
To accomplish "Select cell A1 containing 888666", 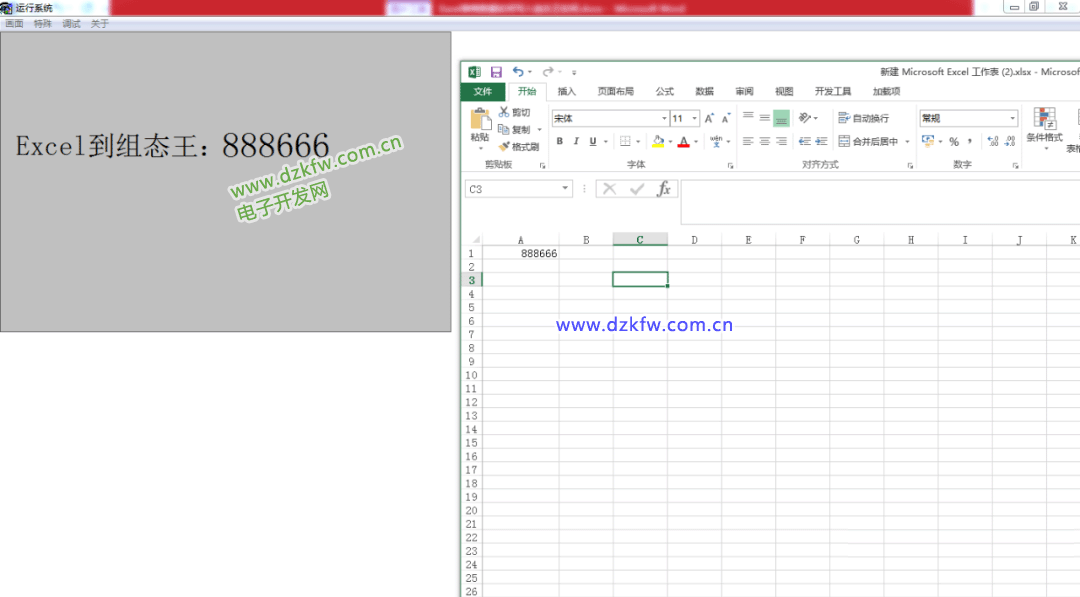I will 521,254.
